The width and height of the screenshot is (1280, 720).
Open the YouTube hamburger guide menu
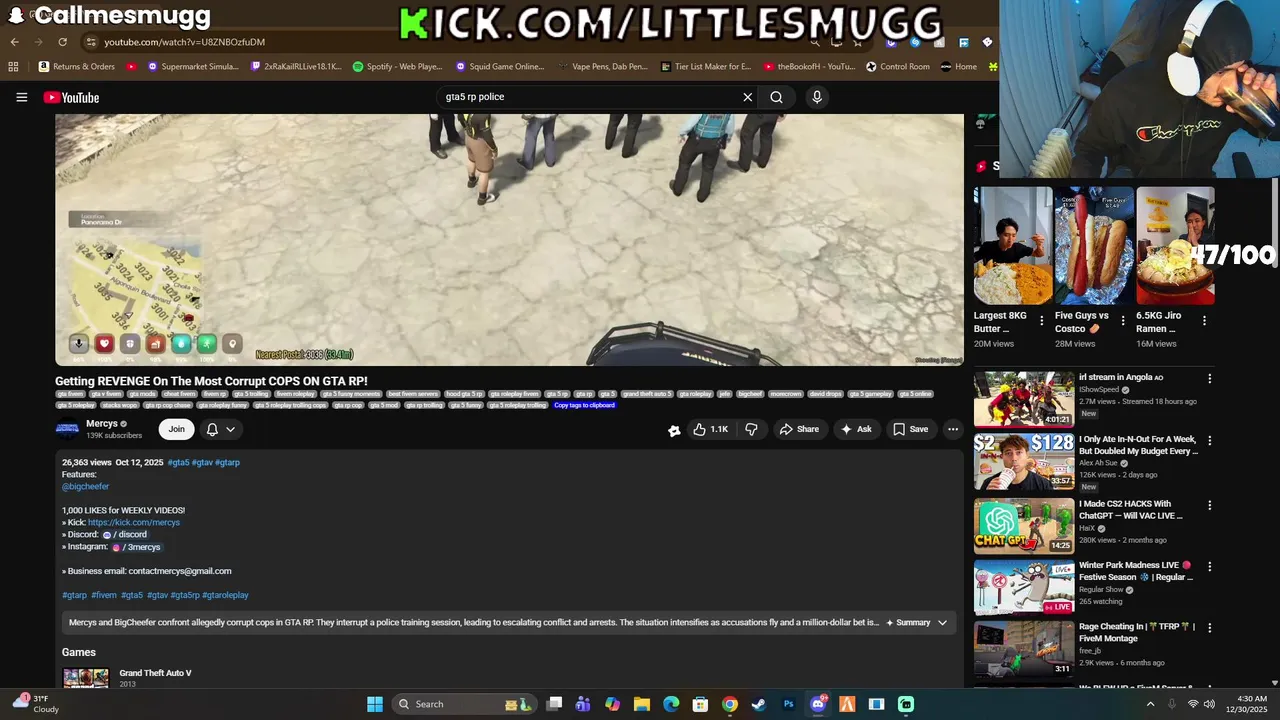[21, 97]
